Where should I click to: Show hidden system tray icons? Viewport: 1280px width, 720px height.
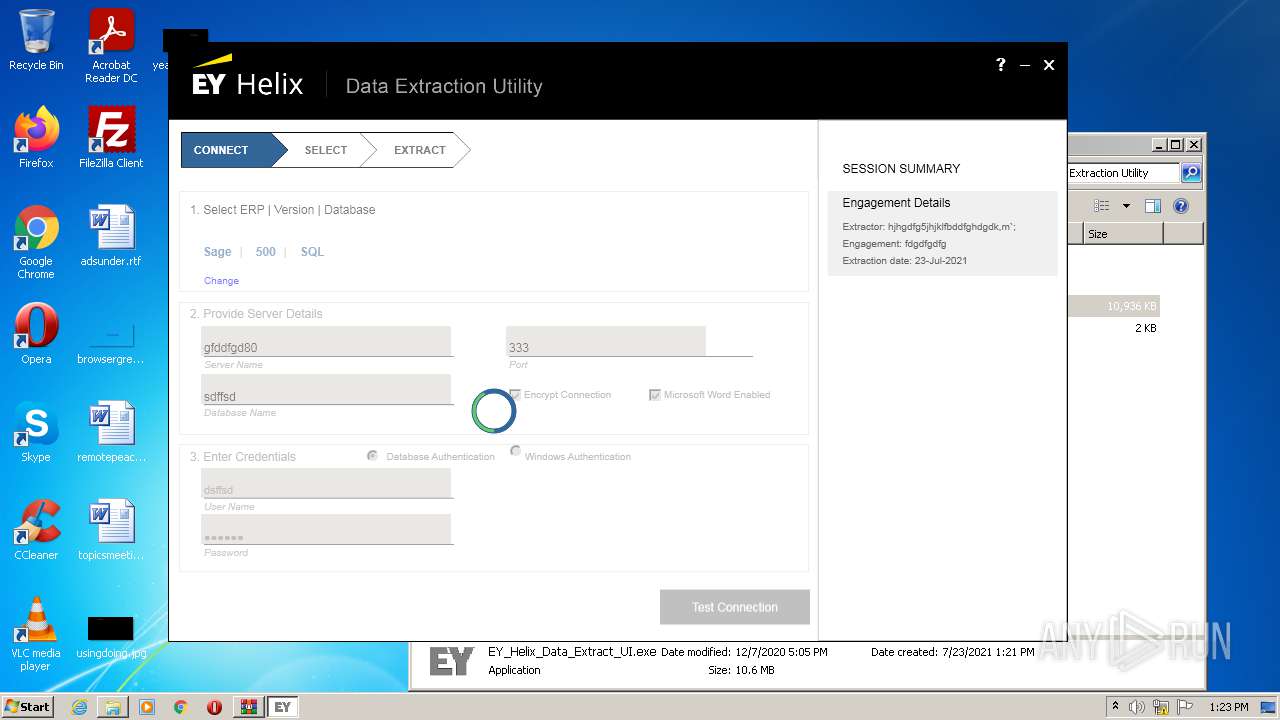point(1115,707)
